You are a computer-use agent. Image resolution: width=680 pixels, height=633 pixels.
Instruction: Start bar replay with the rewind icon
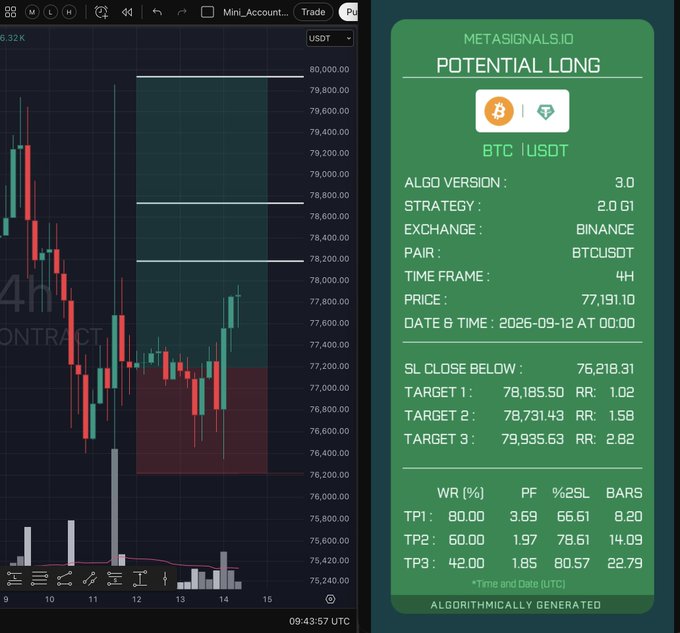point(127,12)
